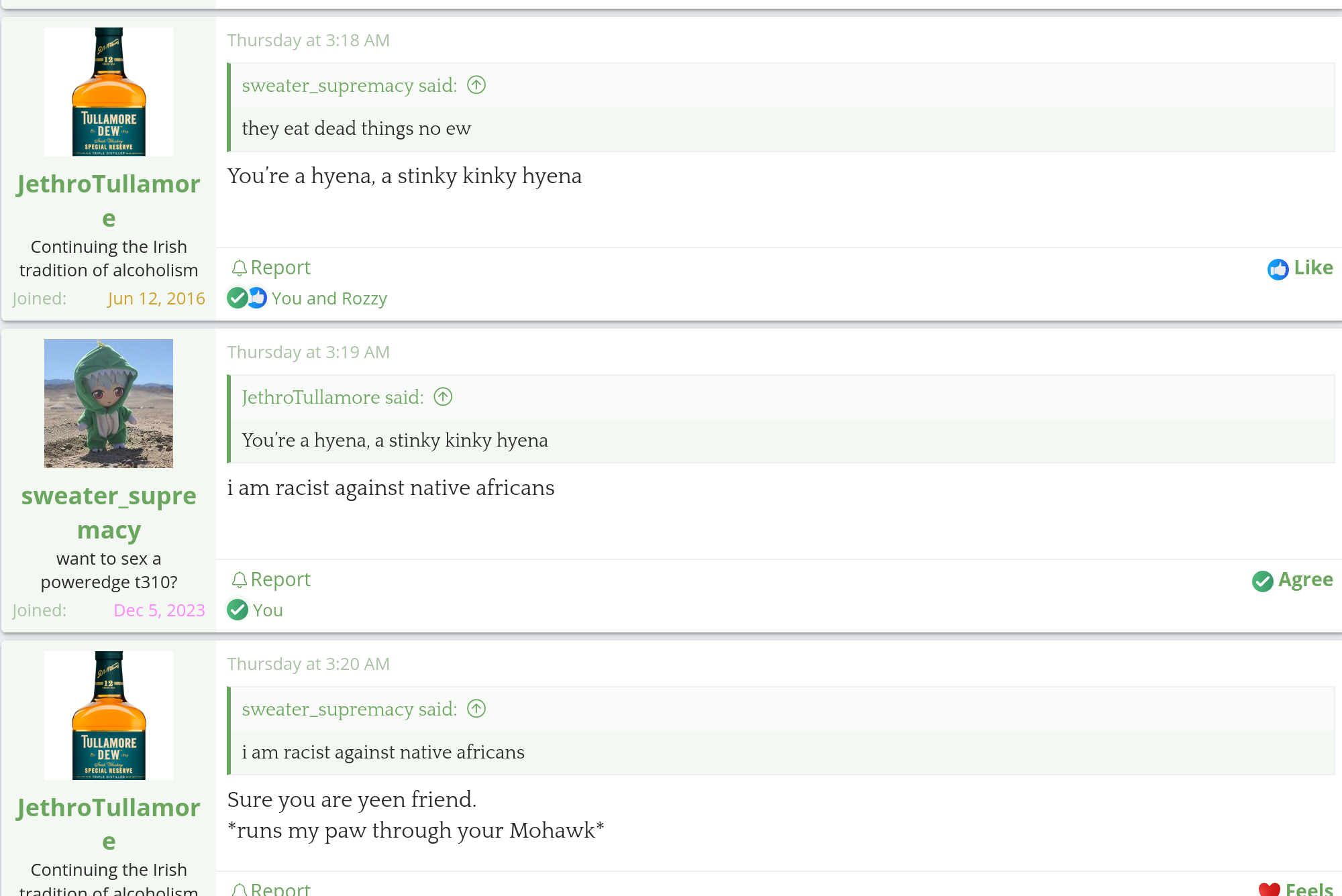The image size is (1342, 896).
Task: Click the first Tullamore Dew bottle avatar
Action: click(109, 92)
